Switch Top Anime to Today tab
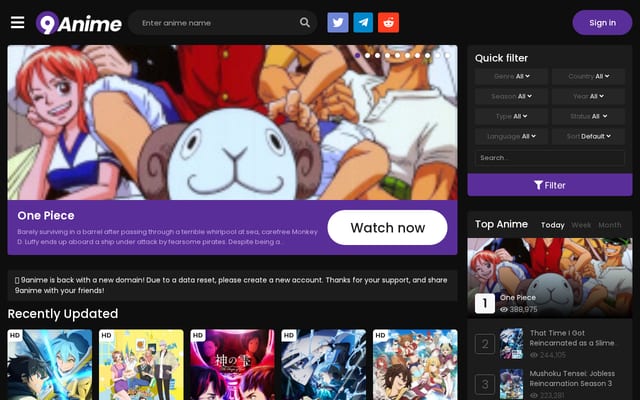 coord(553,225)
